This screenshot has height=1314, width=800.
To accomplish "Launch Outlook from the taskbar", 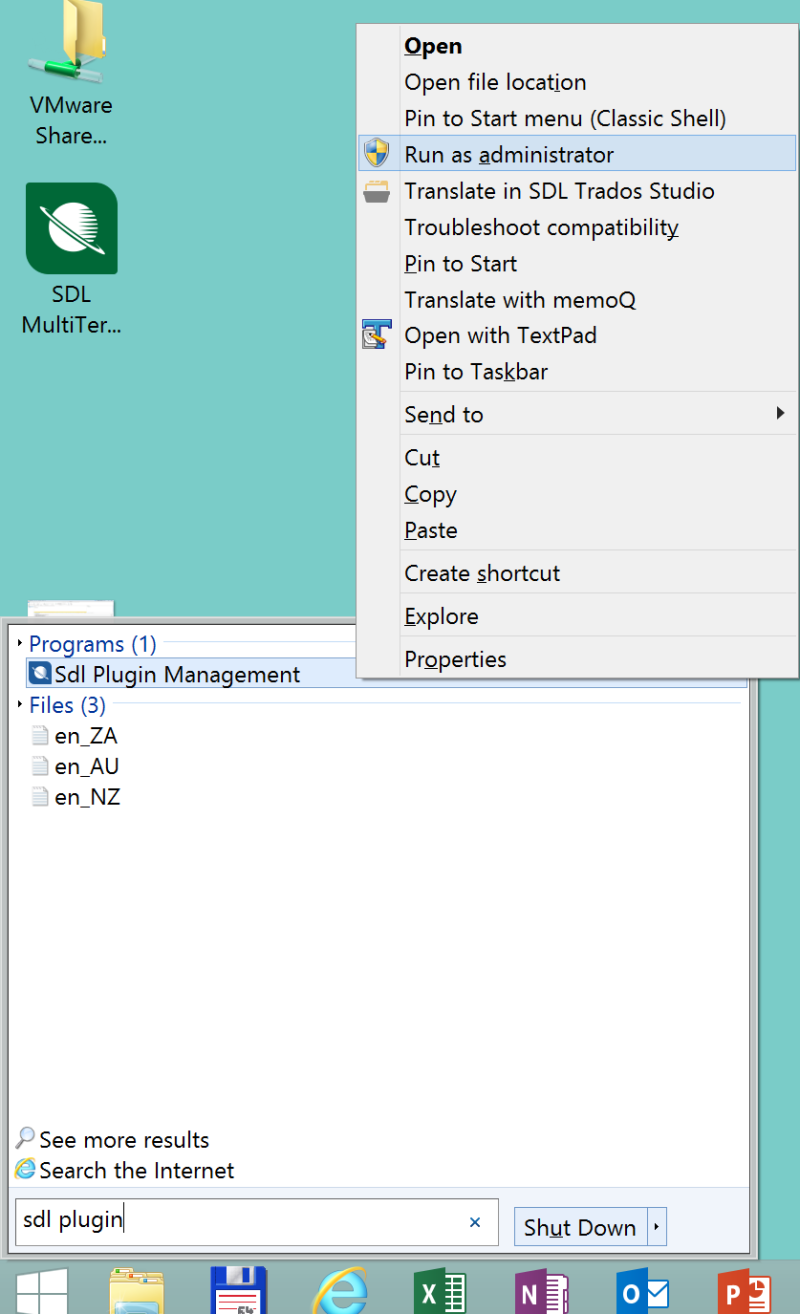I will [x=643, y=1293].
